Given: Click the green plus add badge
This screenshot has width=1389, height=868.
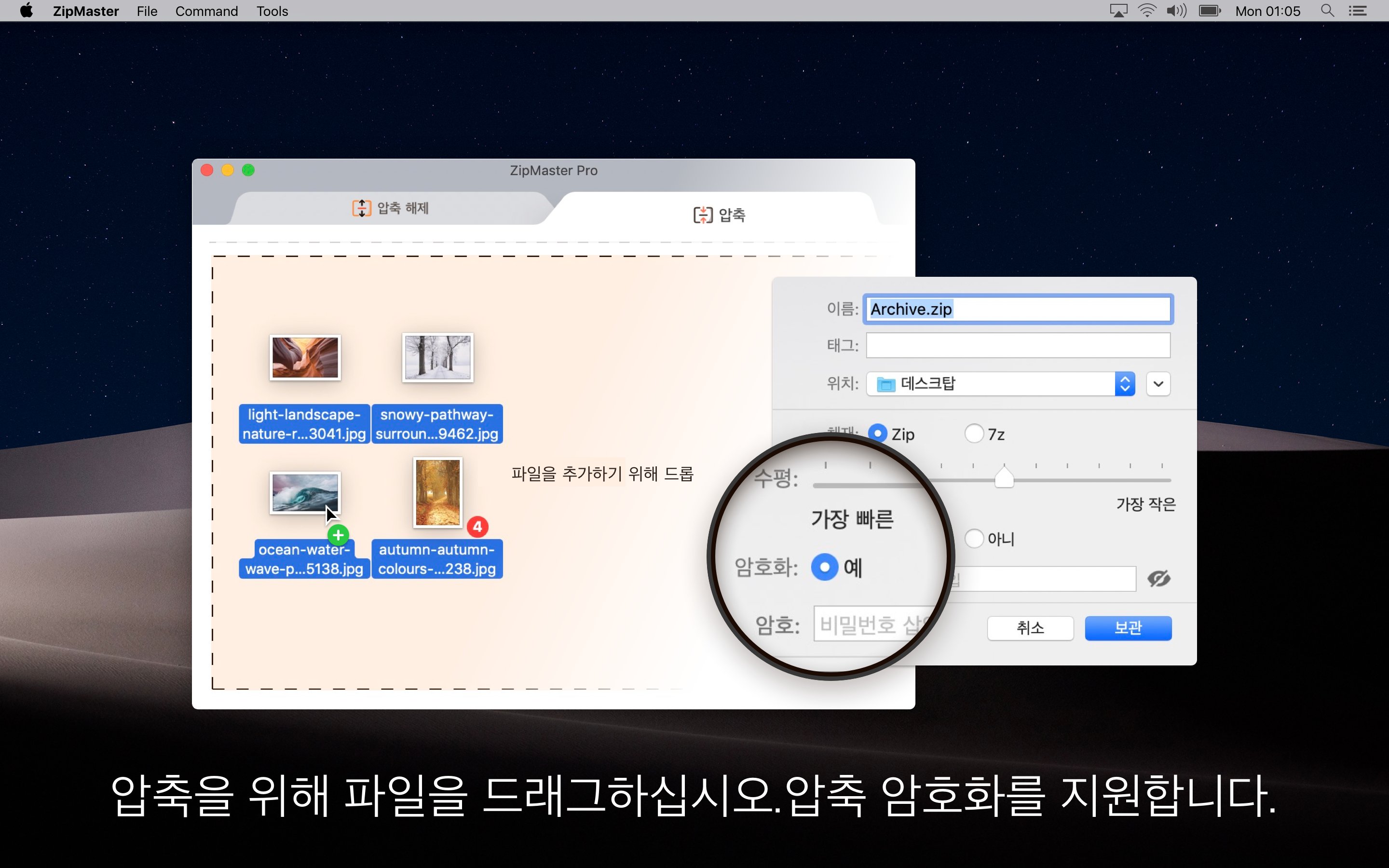Looking at the screenshot, I should click(x=338, y=535).
